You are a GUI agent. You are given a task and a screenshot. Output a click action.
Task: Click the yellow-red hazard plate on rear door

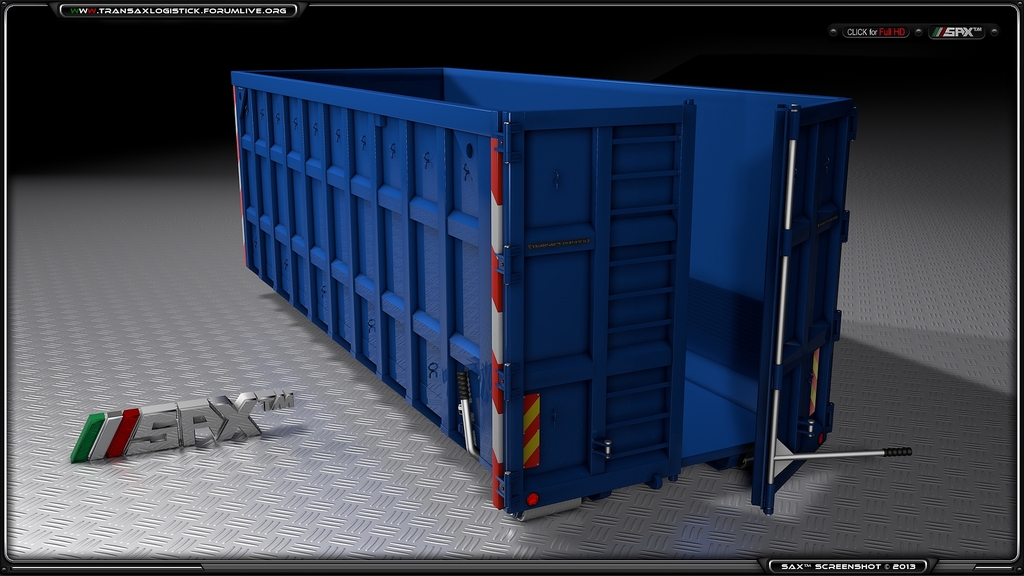pos(531,430)
